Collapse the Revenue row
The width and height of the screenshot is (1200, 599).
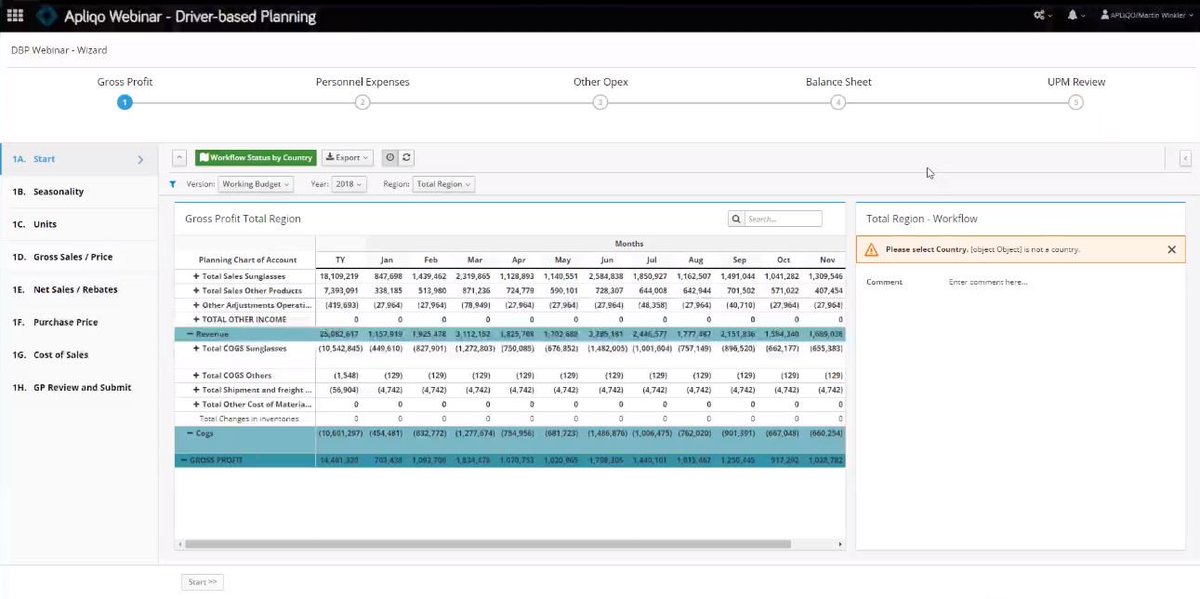(x=190, y=334)
